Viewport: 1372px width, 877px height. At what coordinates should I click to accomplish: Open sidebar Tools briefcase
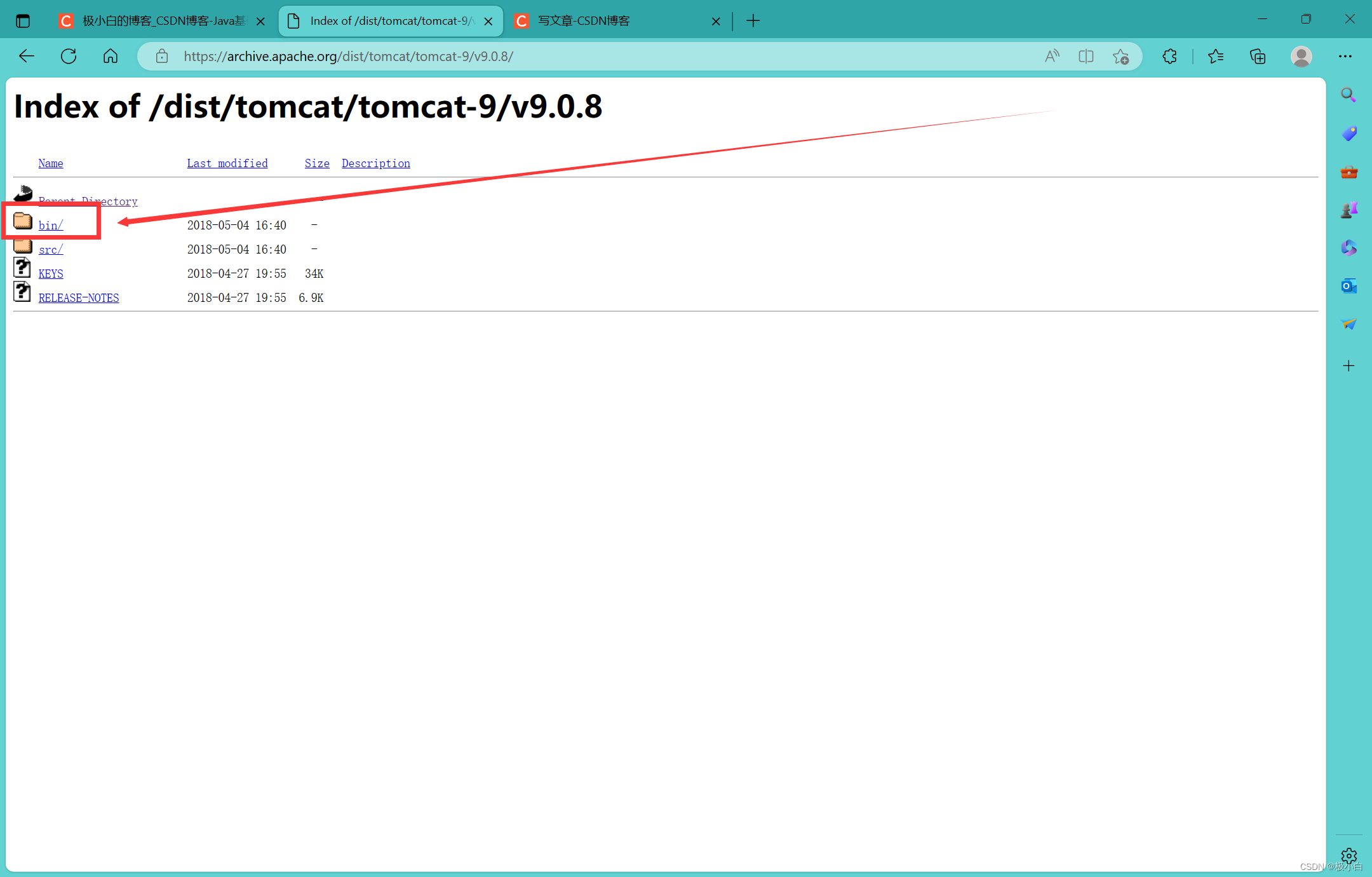(x=1348, y=172)
